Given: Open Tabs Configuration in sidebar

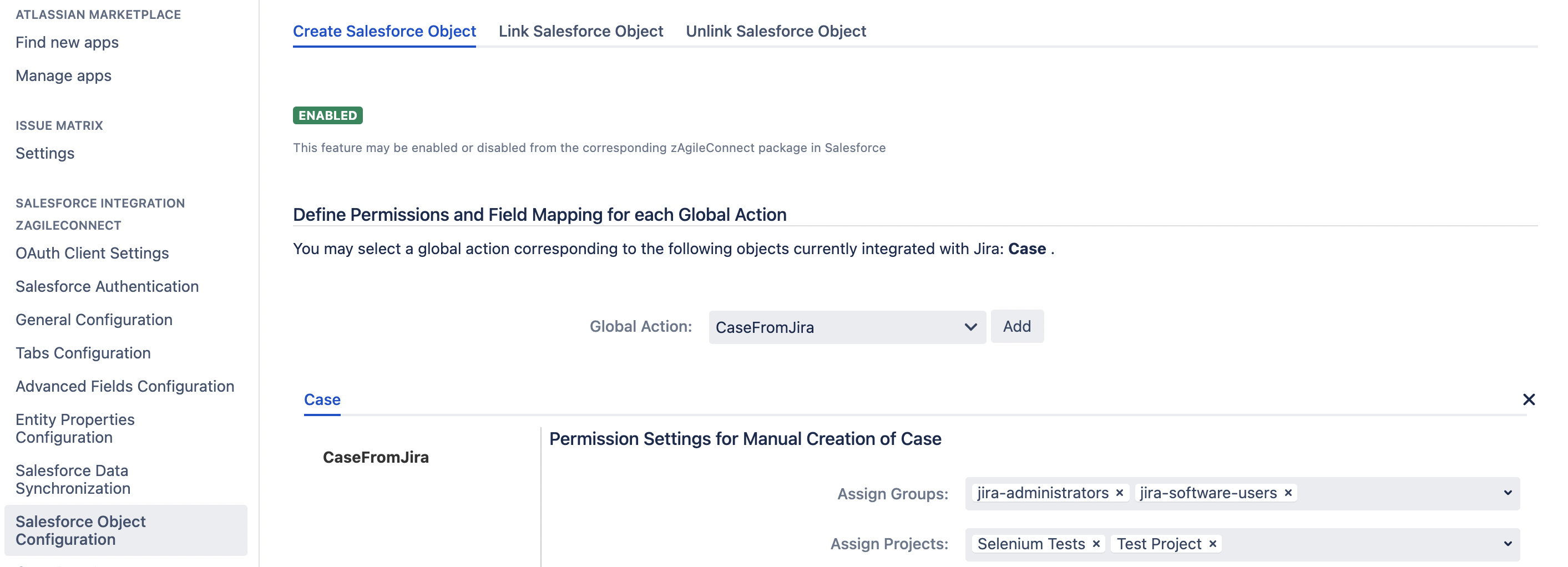Looking at the screenshot, I should [x=83, y=353].
